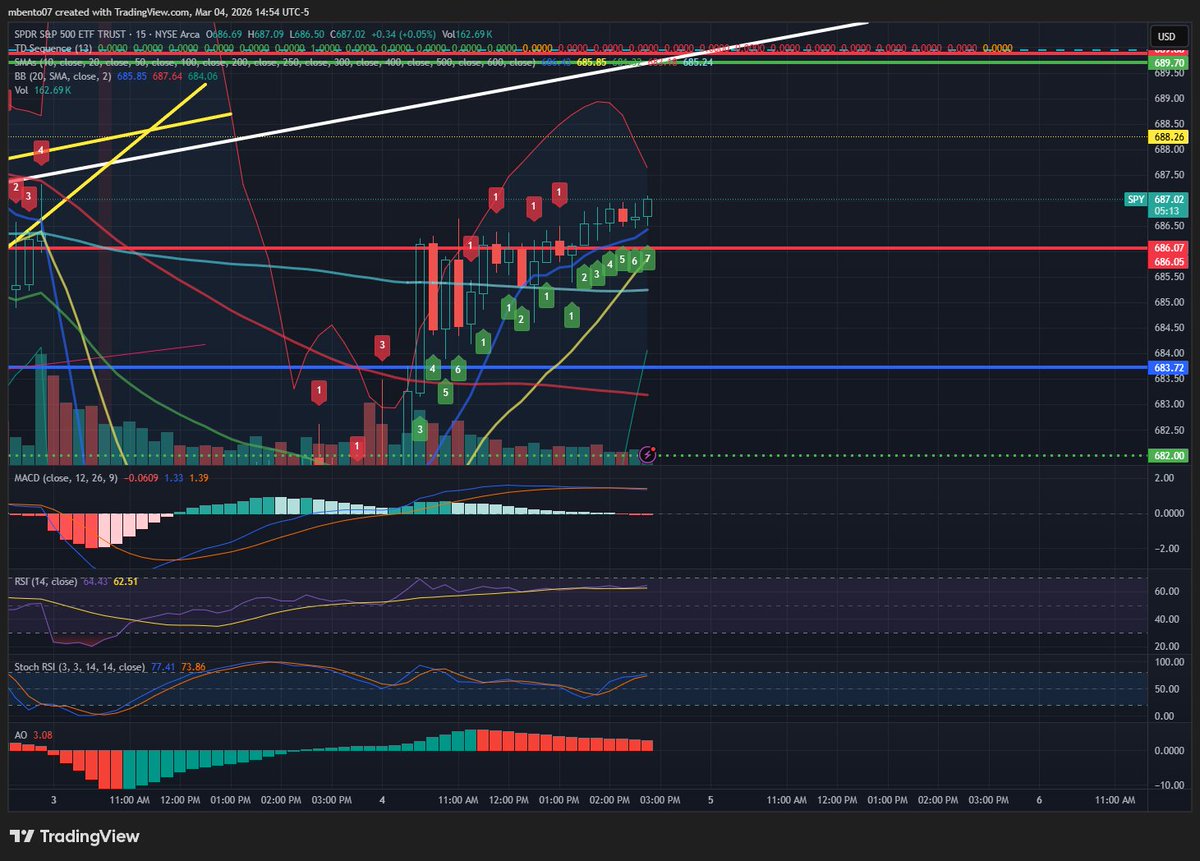Select the Stoch RSI (3, 3, 14, 14, close) legend
The width and height of the screenshot is (1200, 861).
tap(80, 665)
